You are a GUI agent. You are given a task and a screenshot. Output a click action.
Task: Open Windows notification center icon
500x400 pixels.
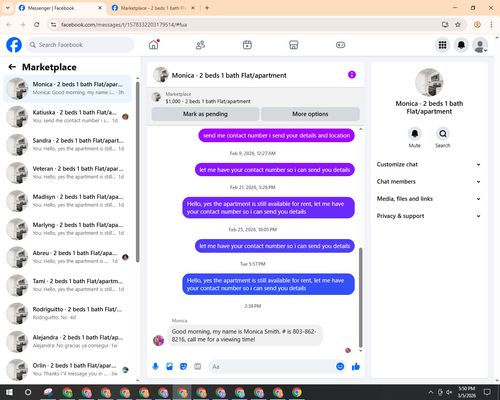[487, 392]
